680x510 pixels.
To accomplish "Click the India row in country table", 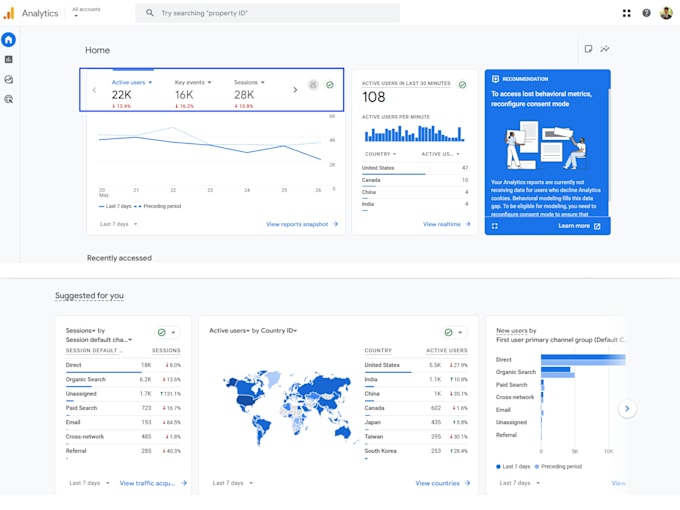I will [x=416, y=379].
